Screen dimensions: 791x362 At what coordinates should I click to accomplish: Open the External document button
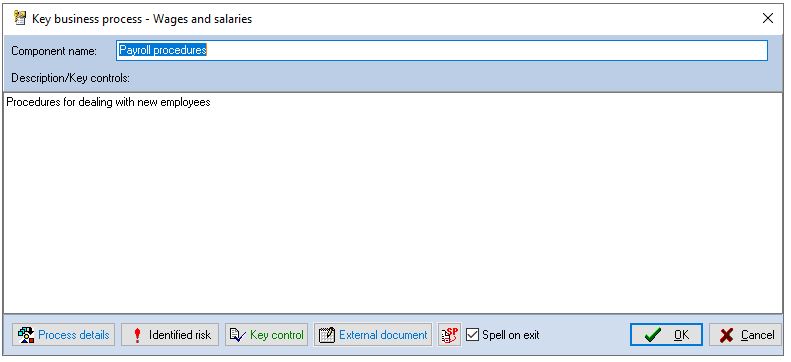point(373,335)
